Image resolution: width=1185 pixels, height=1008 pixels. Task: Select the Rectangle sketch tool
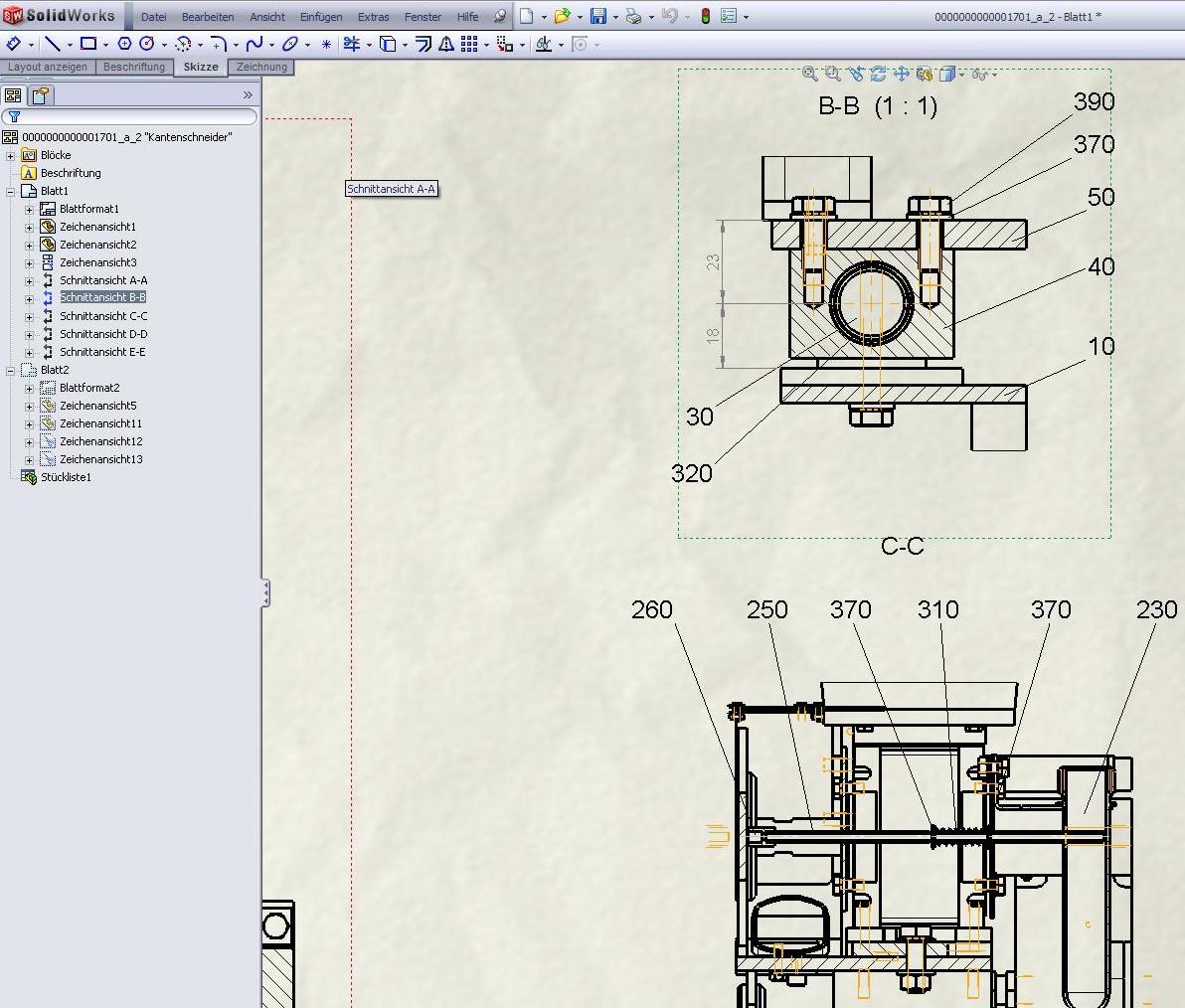88,44
